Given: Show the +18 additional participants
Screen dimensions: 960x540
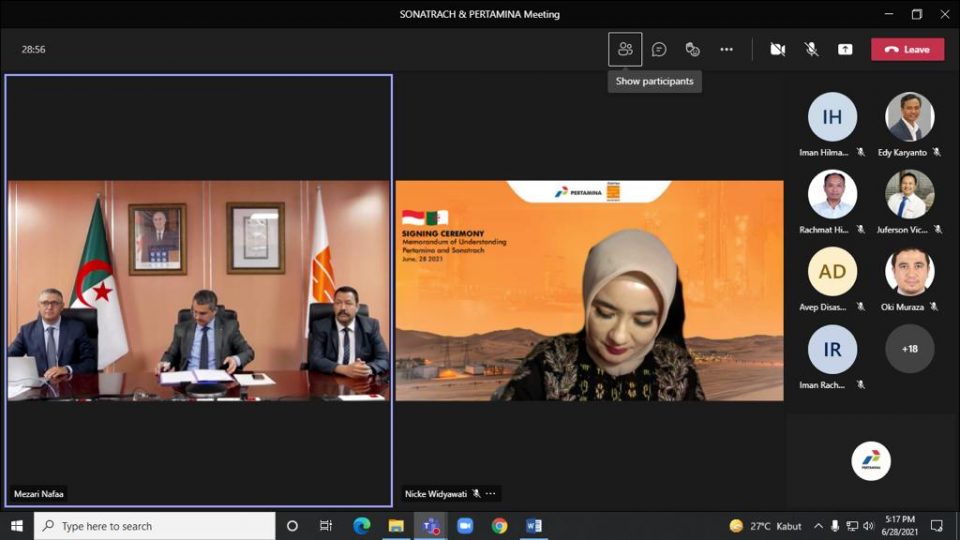Looking at the screenshot, I should (910, 349).
